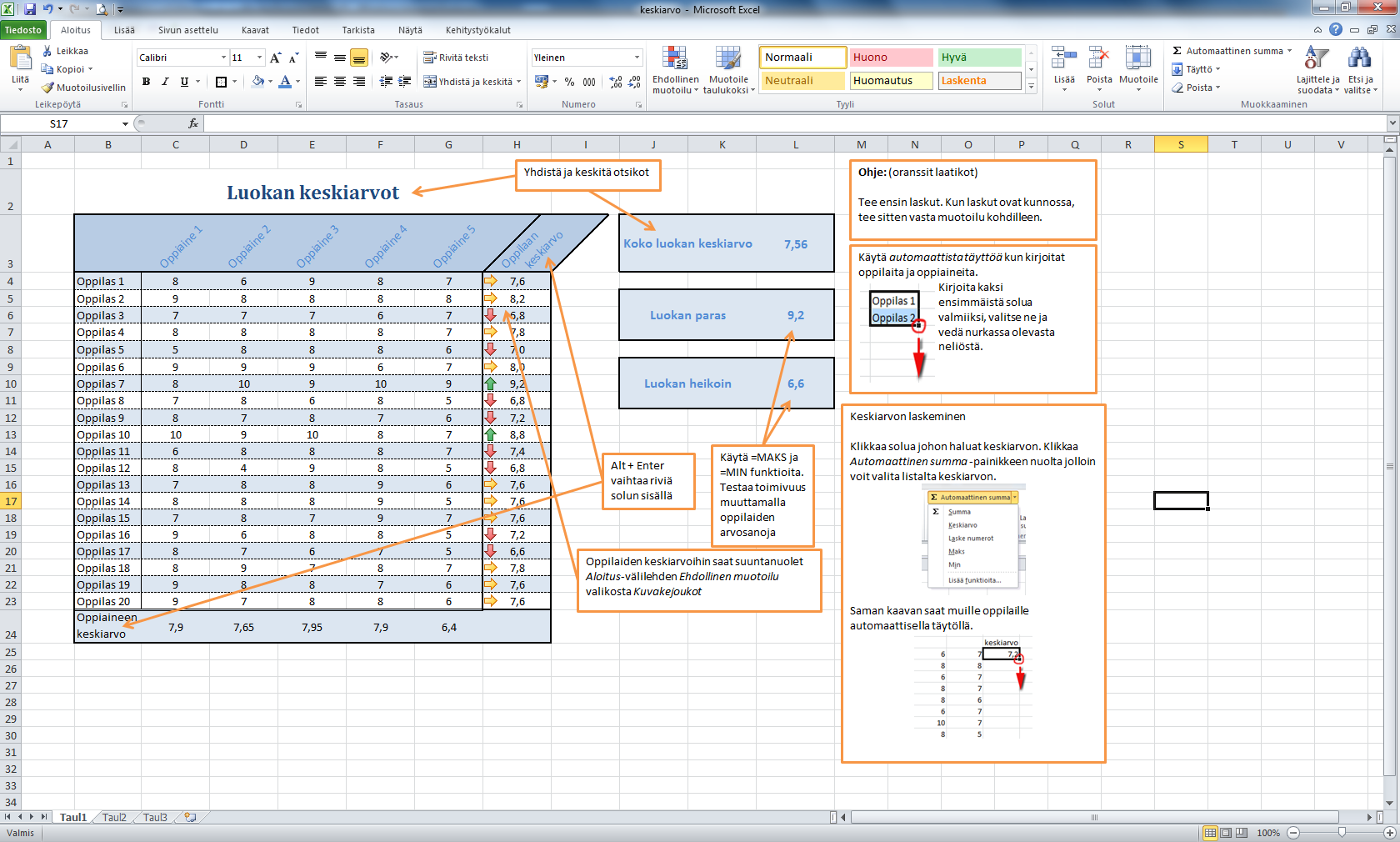Click cell containing Luokan paras label

(687, 315)
